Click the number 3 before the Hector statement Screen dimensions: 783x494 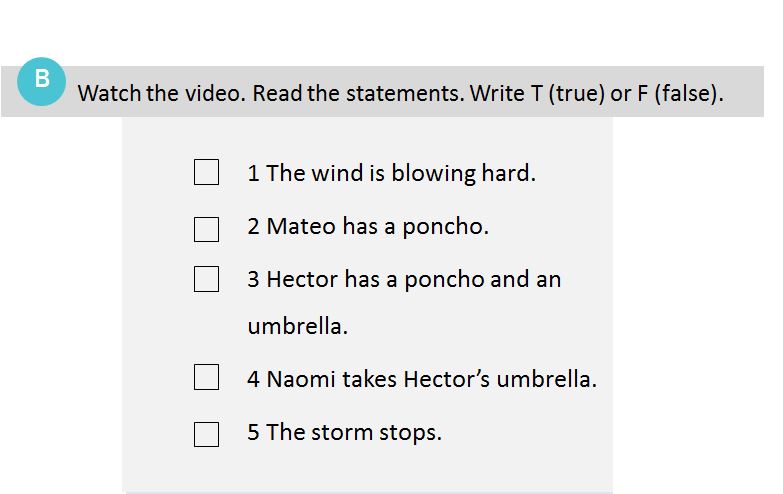pos(253,280)
